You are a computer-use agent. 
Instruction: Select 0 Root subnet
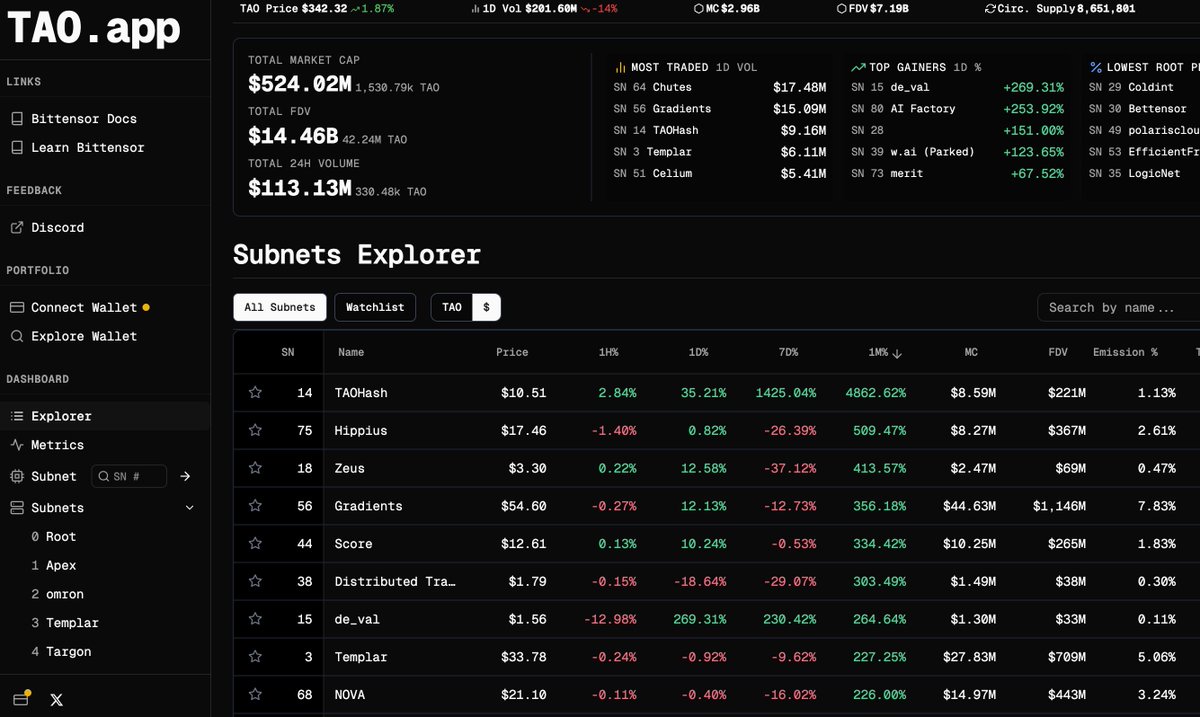[54, 537]
